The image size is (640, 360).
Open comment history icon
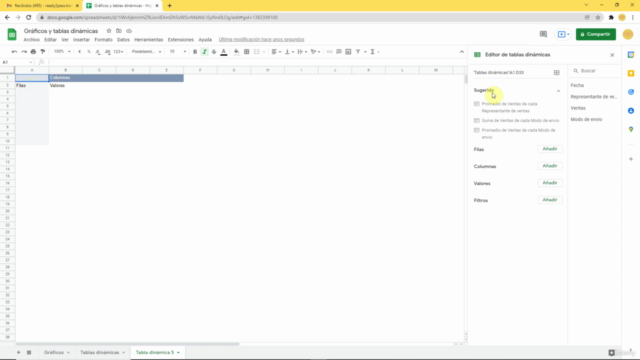coord(543,34)
